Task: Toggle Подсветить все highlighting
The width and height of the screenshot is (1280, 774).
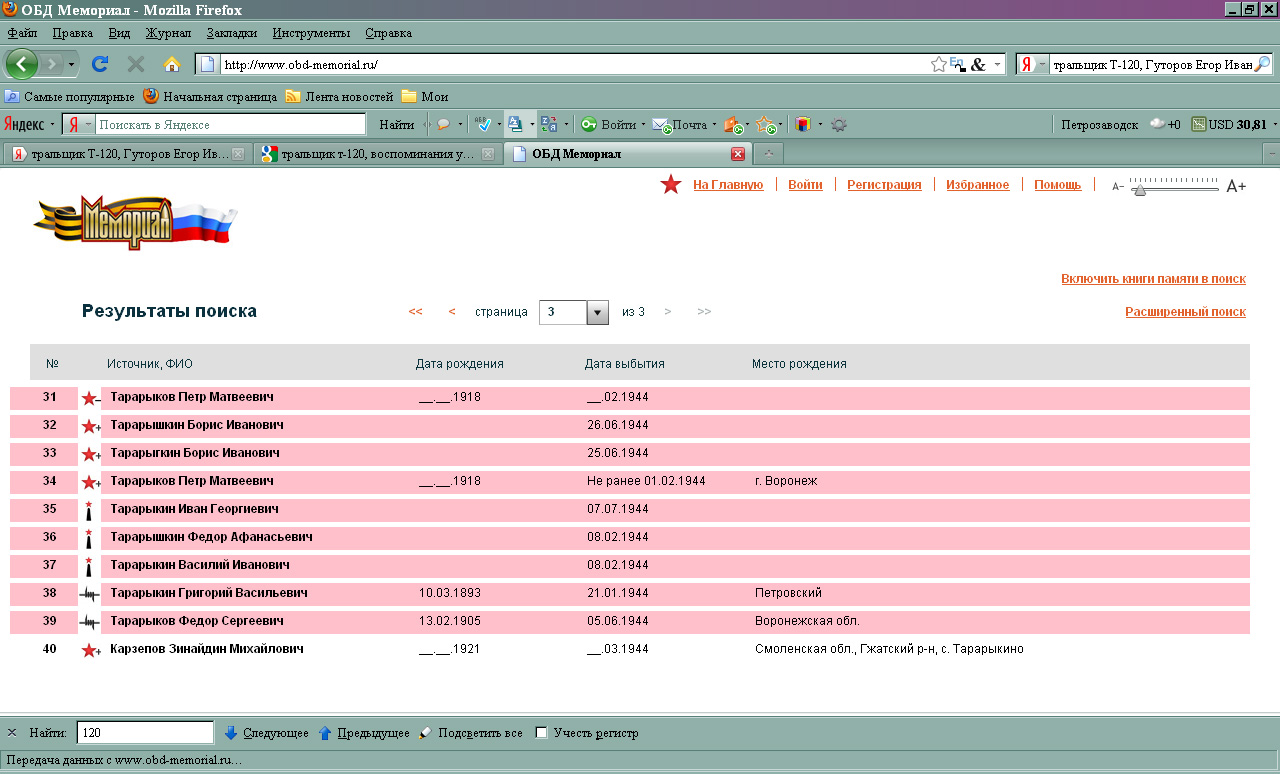Action: [425, 733]
